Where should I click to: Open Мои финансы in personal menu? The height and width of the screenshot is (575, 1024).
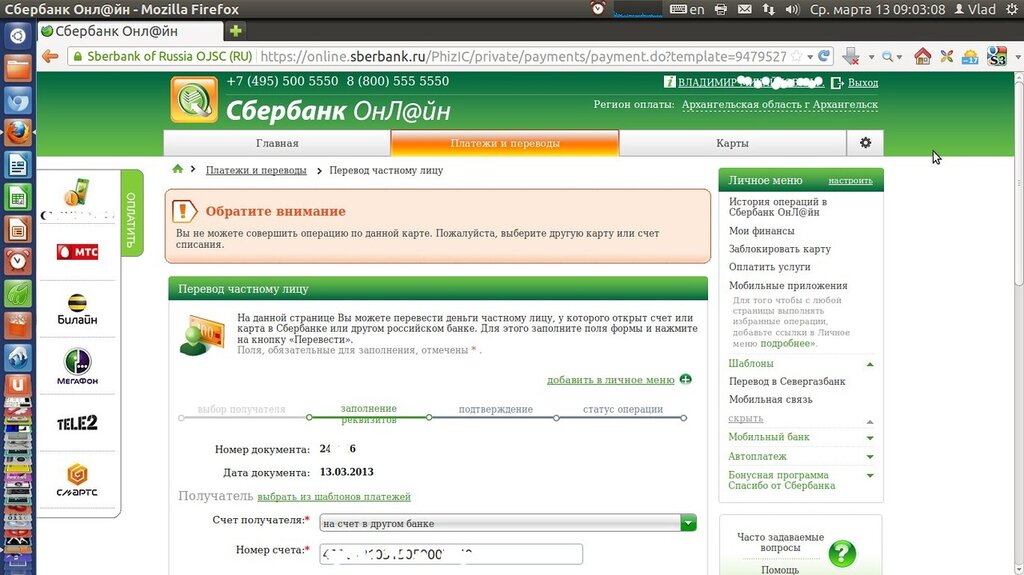[761, 231]
